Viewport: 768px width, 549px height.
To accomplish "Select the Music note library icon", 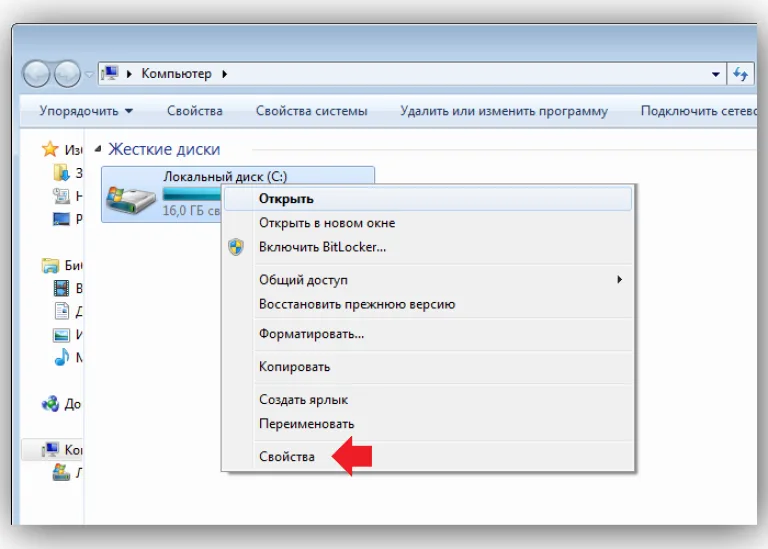I will [61, 358].
